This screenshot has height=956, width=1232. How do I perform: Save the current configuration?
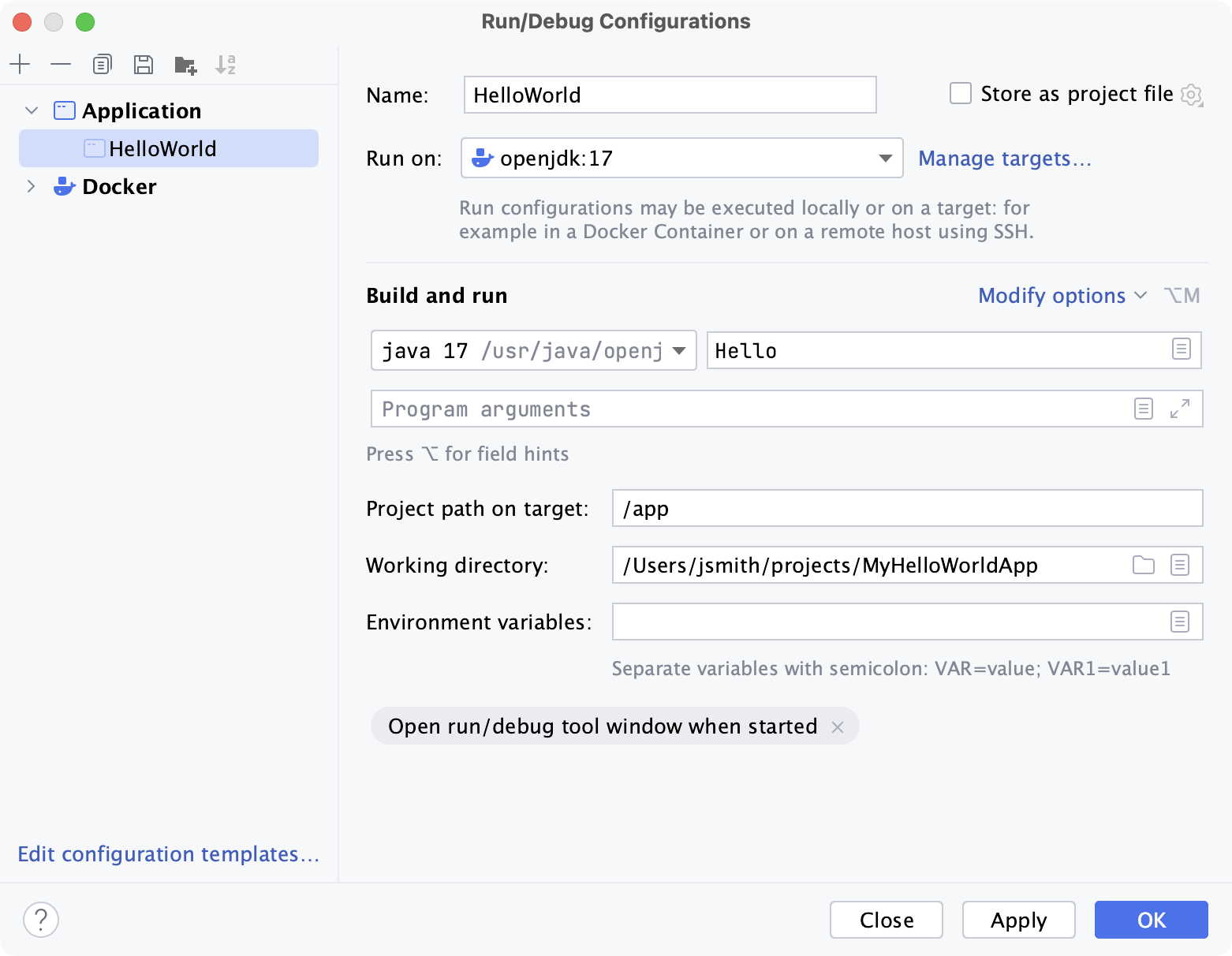[144, 64]
